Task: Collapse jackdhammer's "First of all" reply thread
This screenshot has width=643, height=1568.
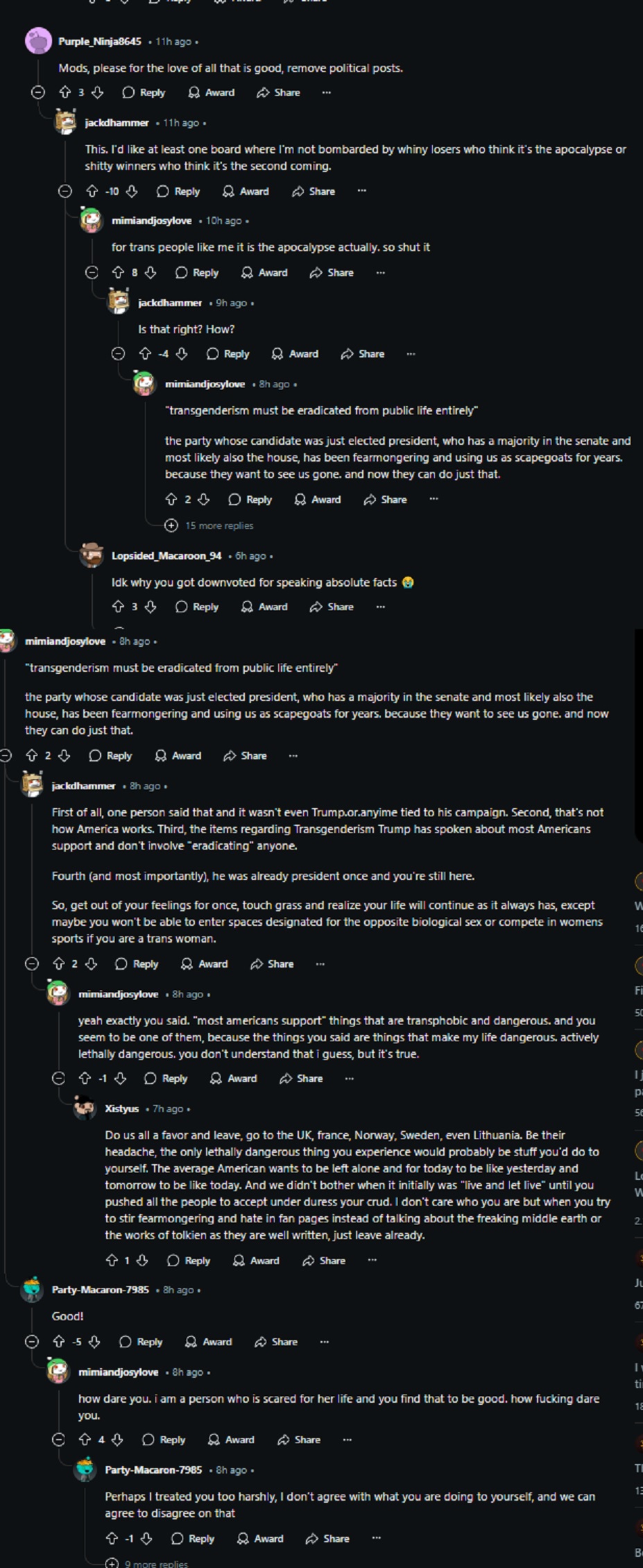Action: 32,963
